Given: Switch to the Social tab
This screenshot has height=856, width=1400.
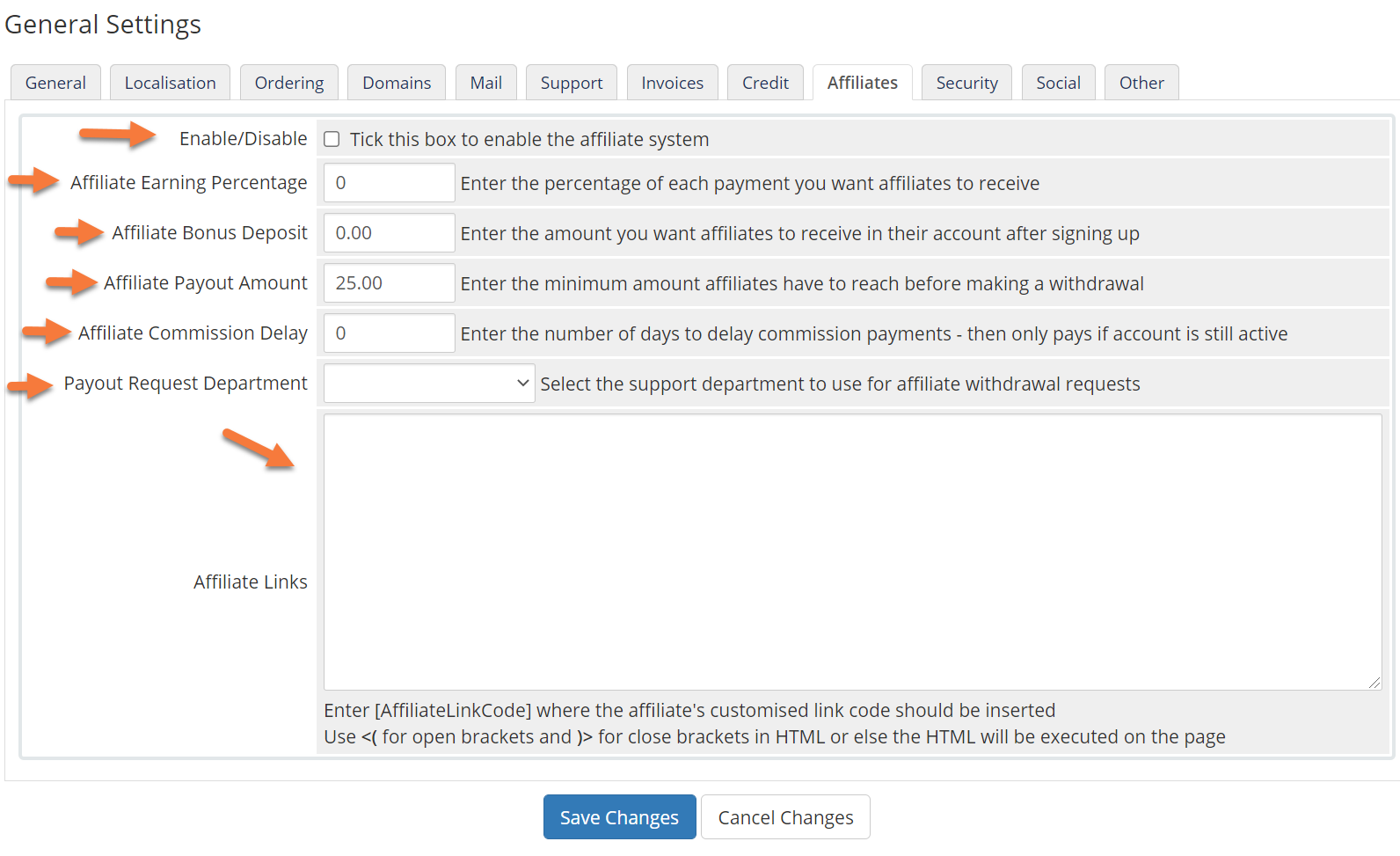Looking at the screenshot, I should click(1058, 83).
